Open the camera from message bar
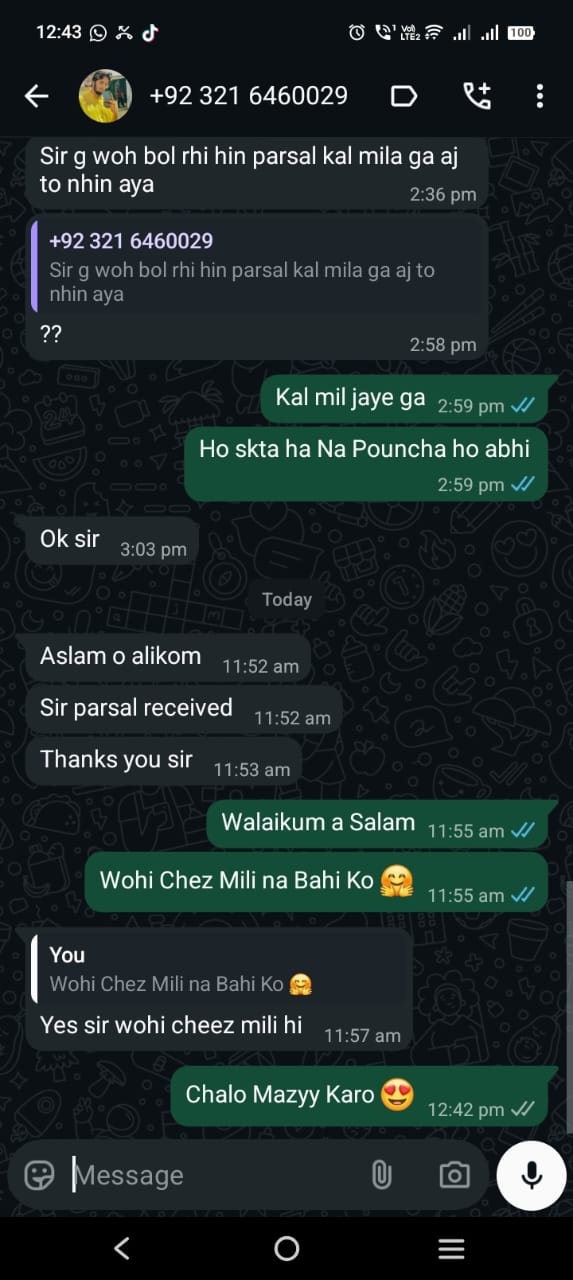 coord(454,1175)
